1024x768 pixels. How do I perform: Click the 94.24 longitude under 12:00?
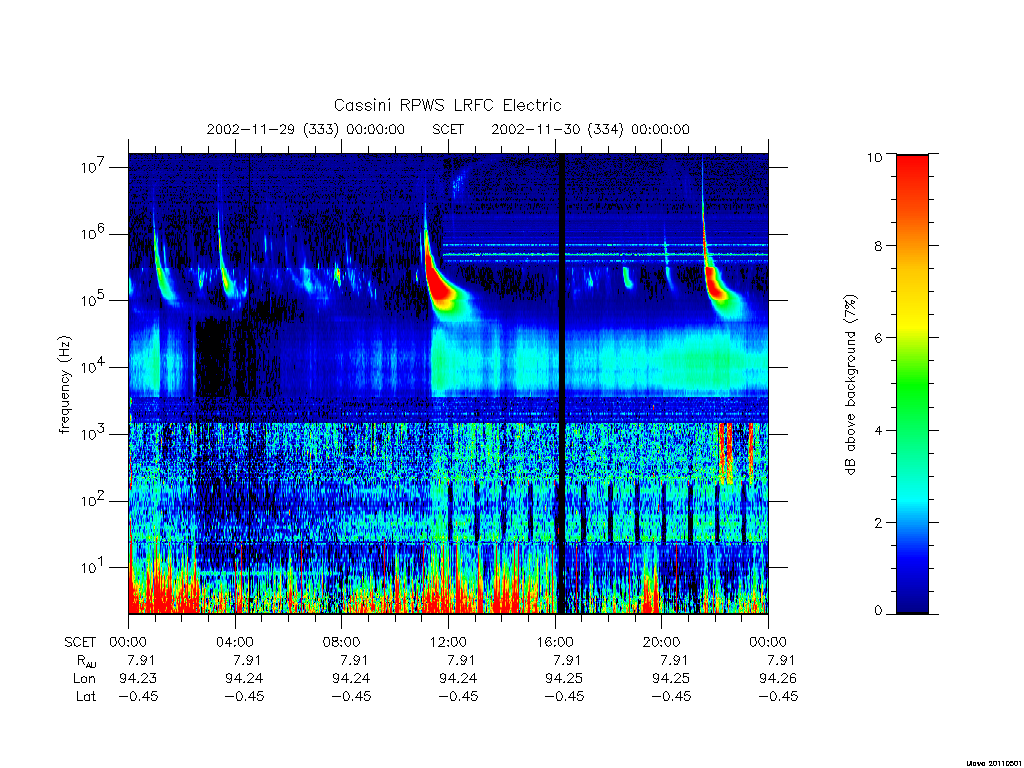point(458,679)
